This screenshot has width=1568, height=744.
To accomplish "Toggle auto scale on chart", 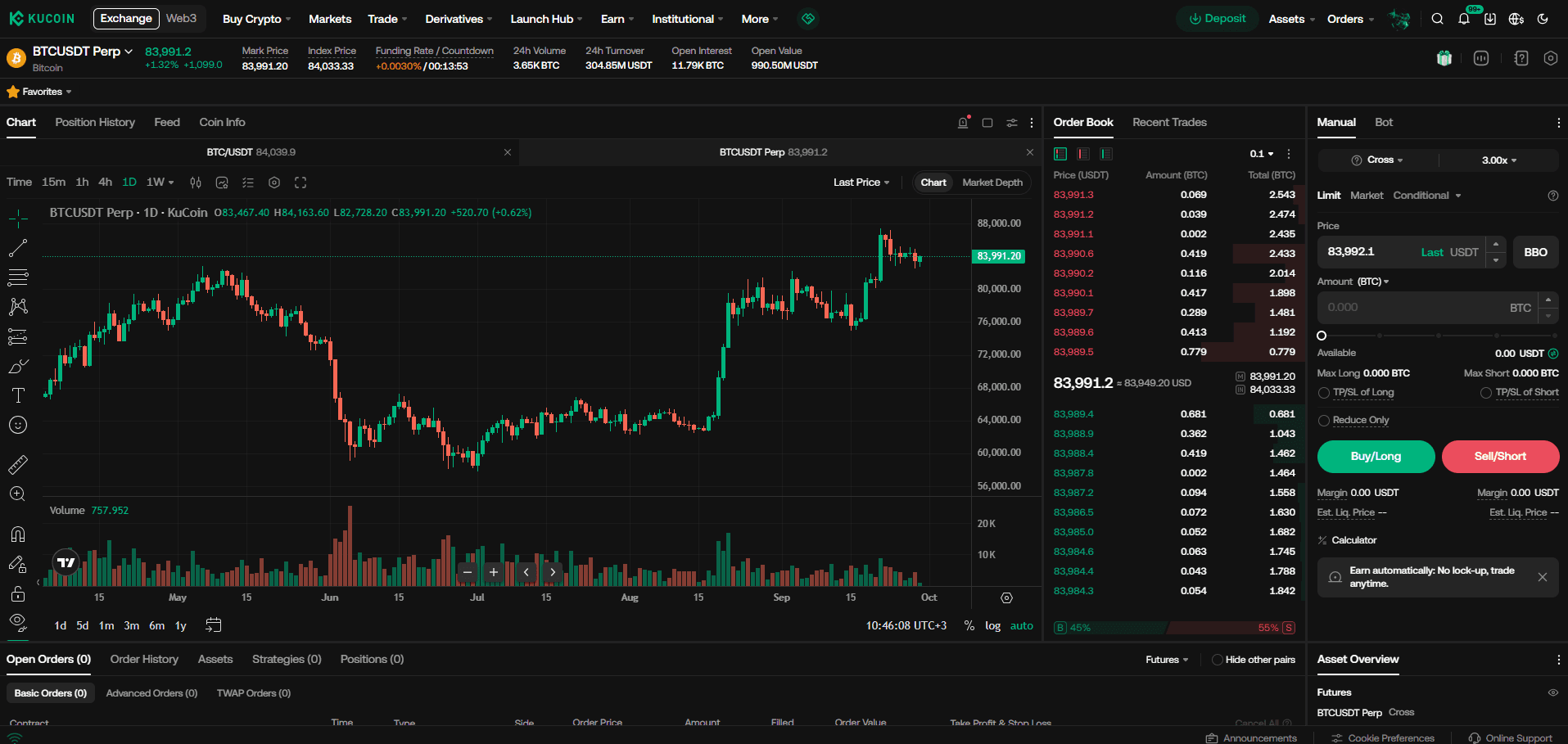I will coord(1021,625).
